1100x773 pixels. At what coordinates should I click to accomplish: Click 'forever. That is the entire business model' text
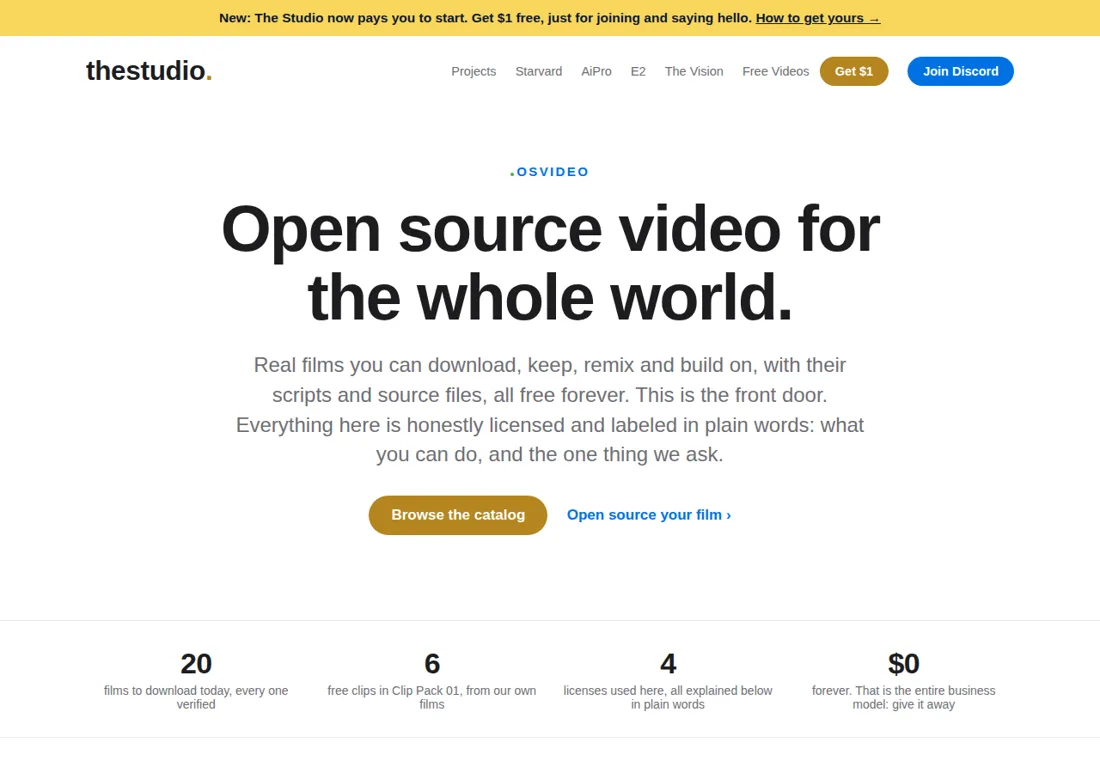(x=904, y=697)
